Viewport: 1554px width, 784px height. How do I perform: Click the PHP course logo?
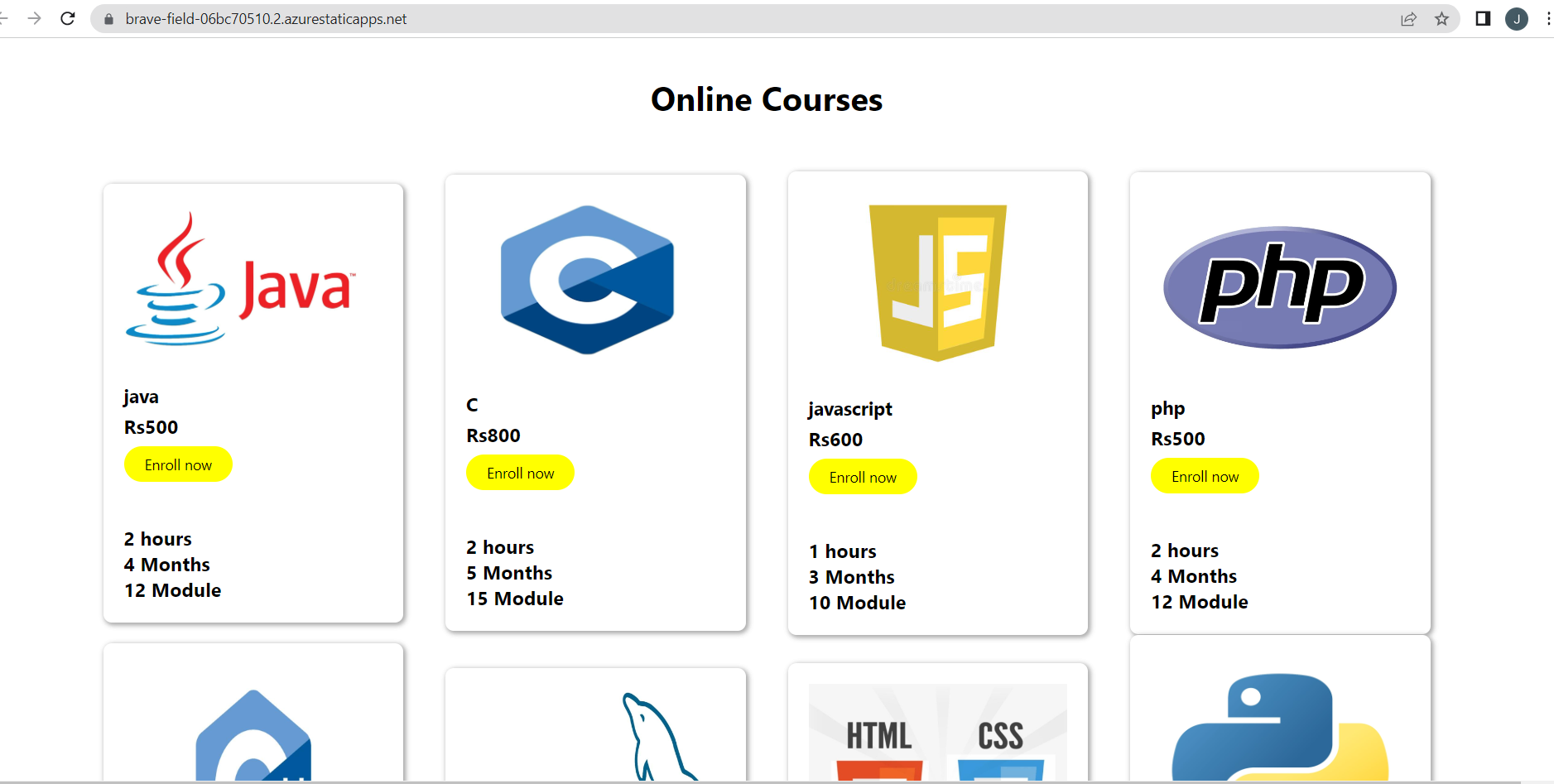click(x=1279, y=286)
